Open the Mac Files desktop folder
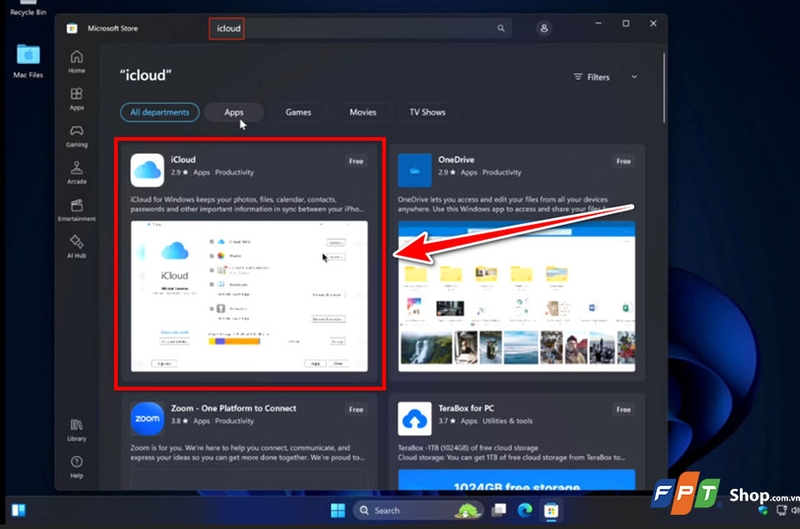The height and width of the screenshot is (529, 800). tap(28, 61)
